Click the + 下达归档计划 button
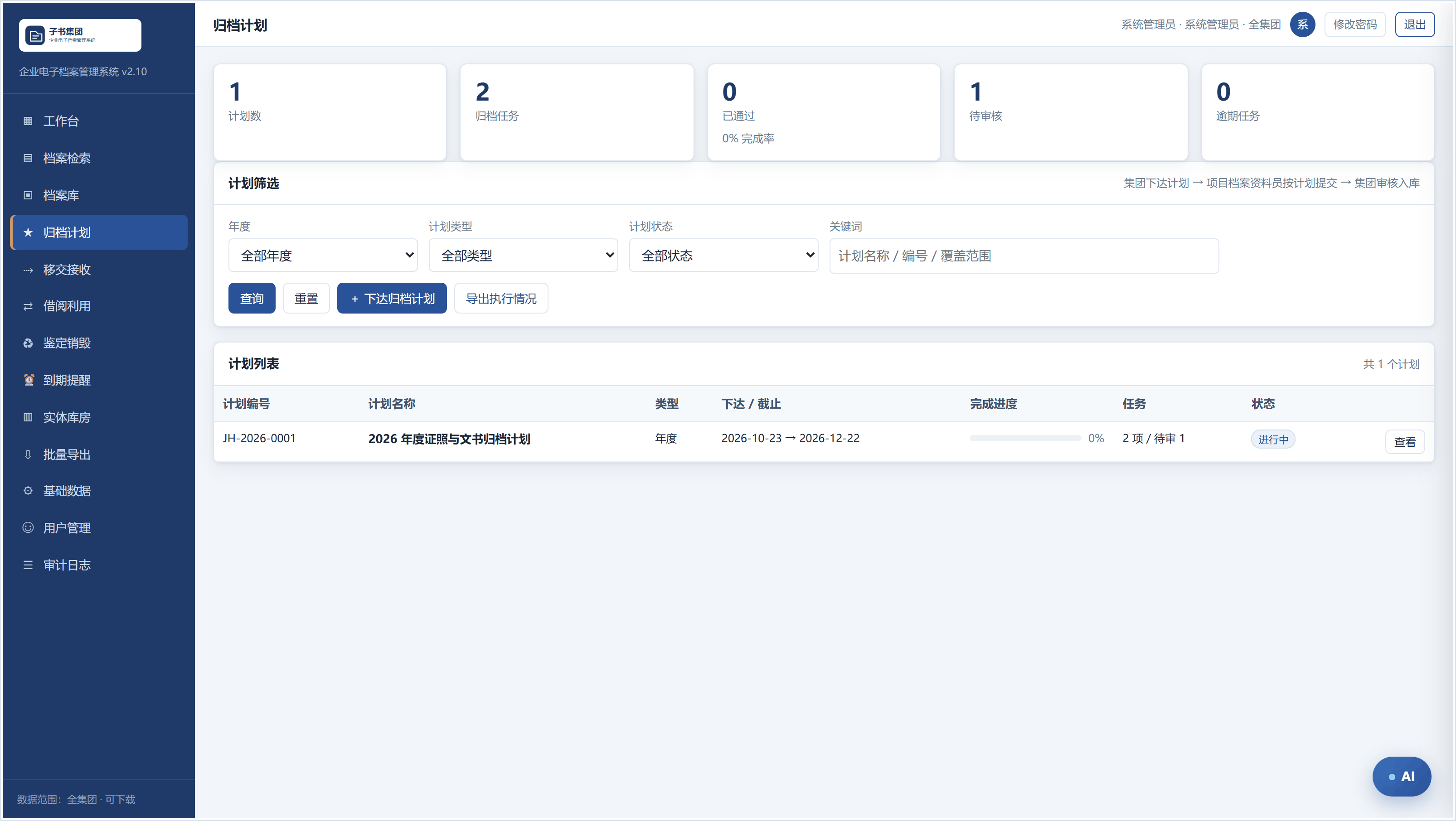 pos(392,298)
